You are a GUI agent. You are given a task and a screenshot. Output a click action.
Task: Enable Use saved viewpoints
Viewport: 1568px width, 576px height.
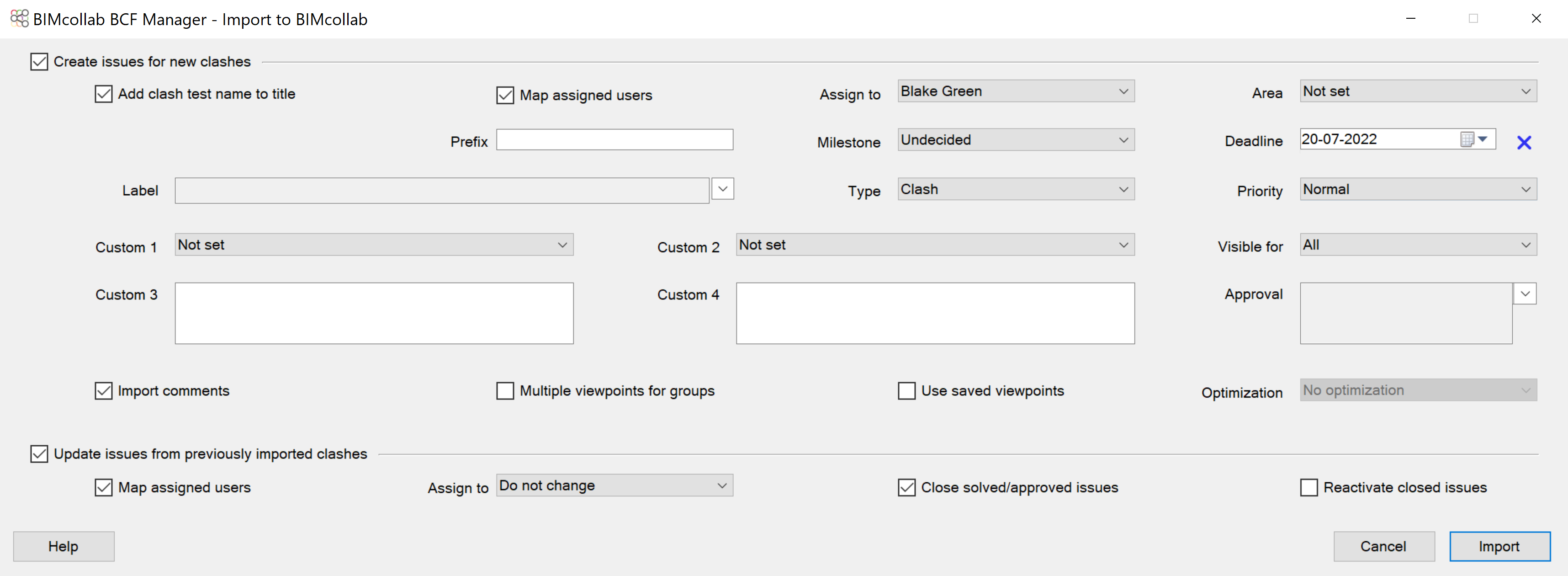click(907, 391)
